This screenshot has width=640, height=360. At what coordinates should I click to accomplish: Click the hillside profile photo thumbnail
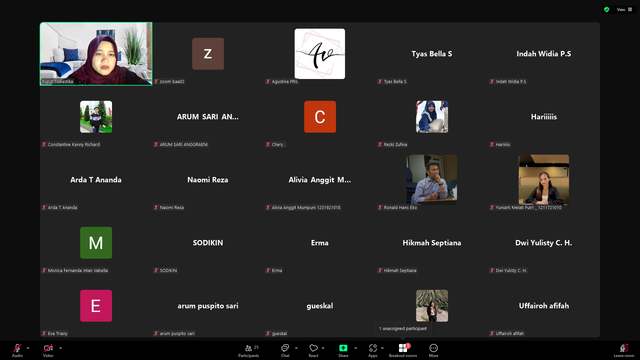coord(432,306)
